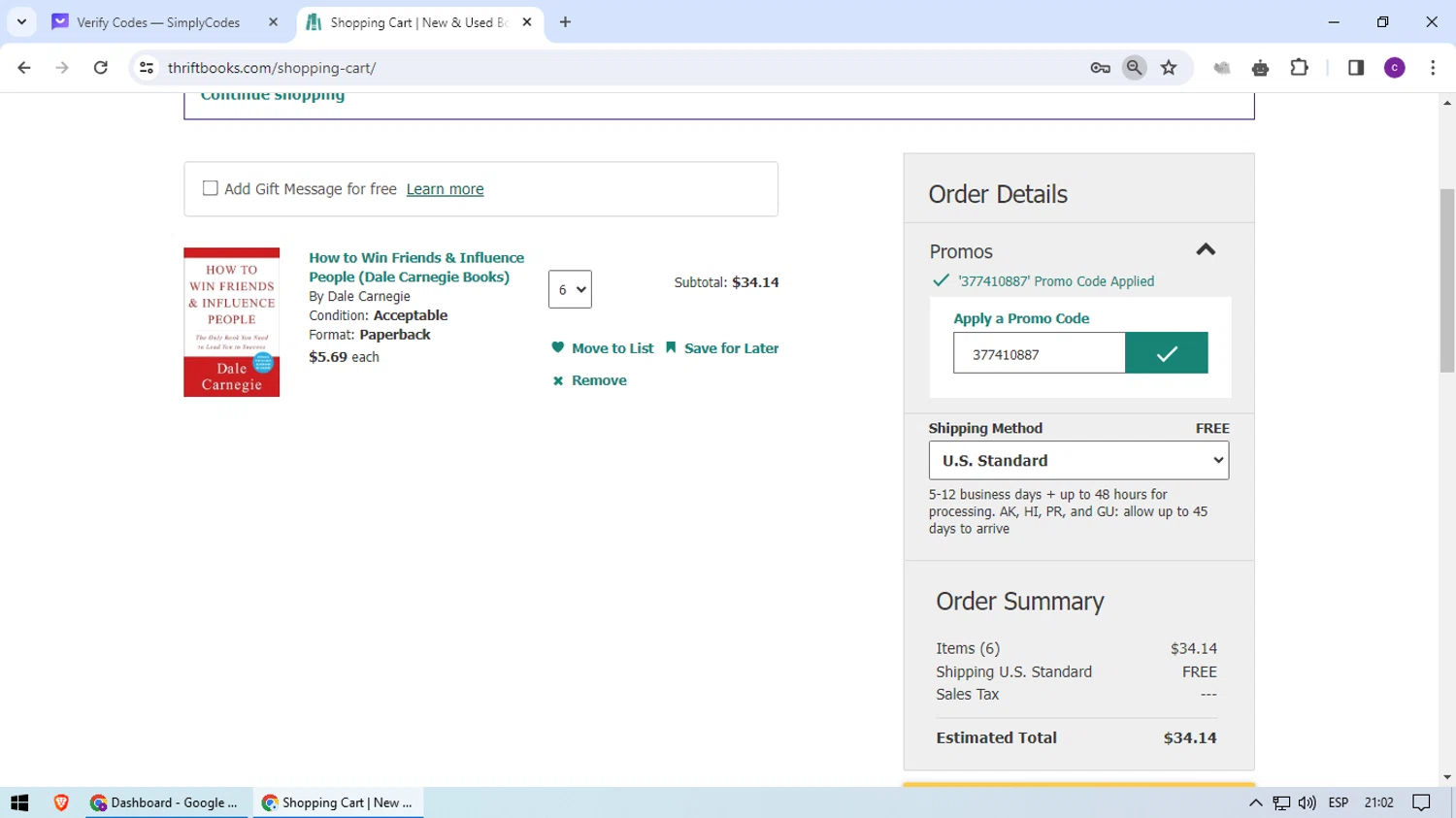Click the Subtotal: $34.14 text
Image resolution: width=1456 pixels, height=818 pixels.
pyautogui.click(x=726, y=282)
